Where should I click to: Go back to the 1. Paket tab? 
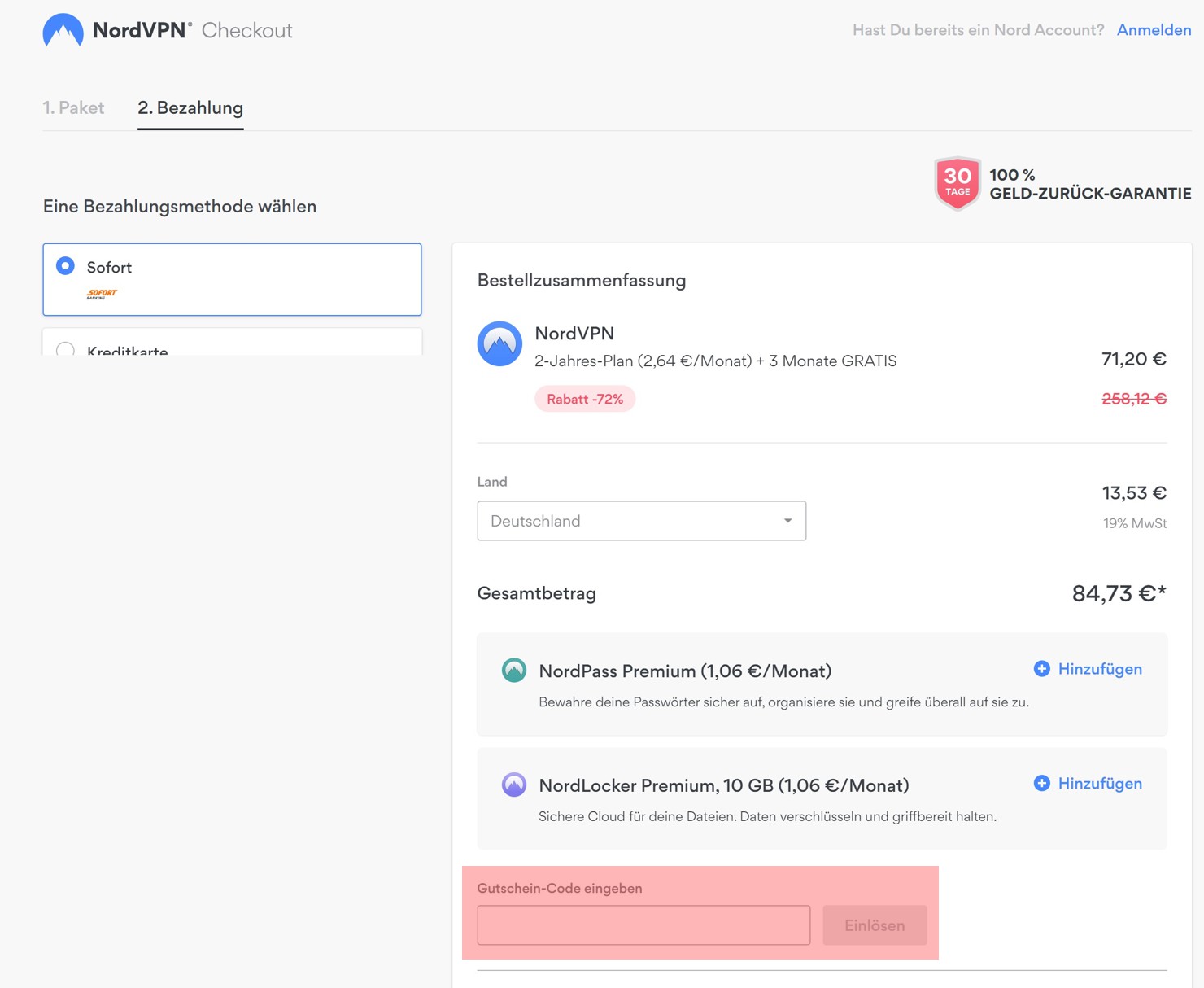73,107
